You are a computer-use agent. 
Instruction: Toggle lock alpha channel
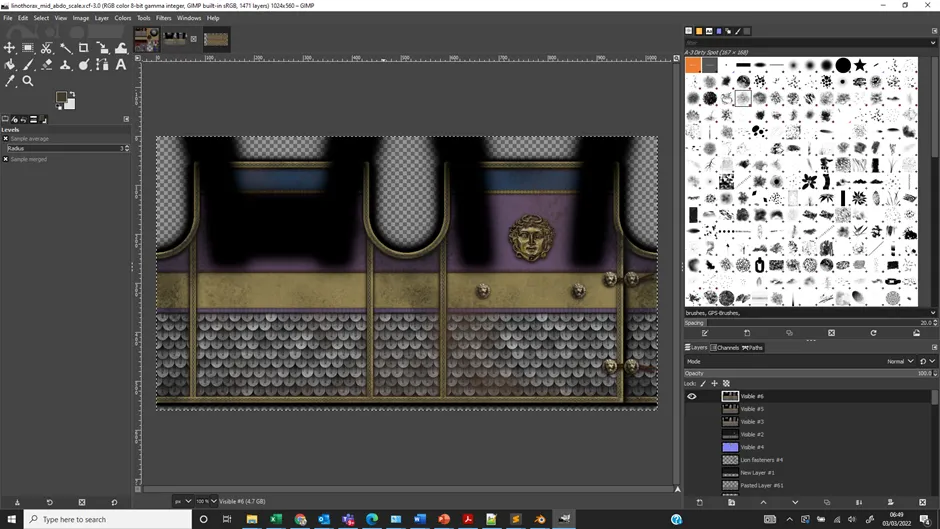[x=726, y=384]
